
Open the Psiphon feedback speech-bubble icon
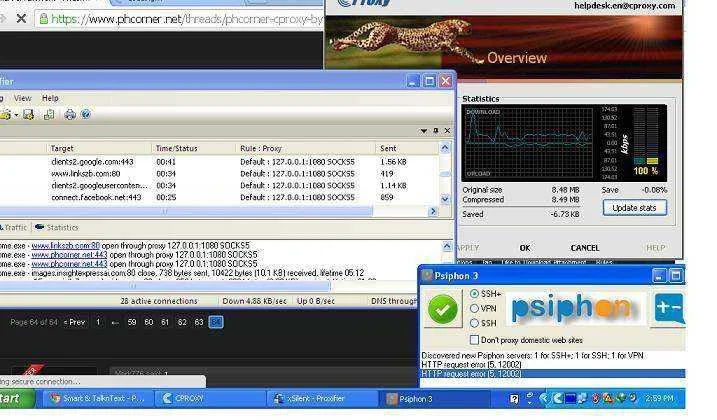(x=669, y=309)
